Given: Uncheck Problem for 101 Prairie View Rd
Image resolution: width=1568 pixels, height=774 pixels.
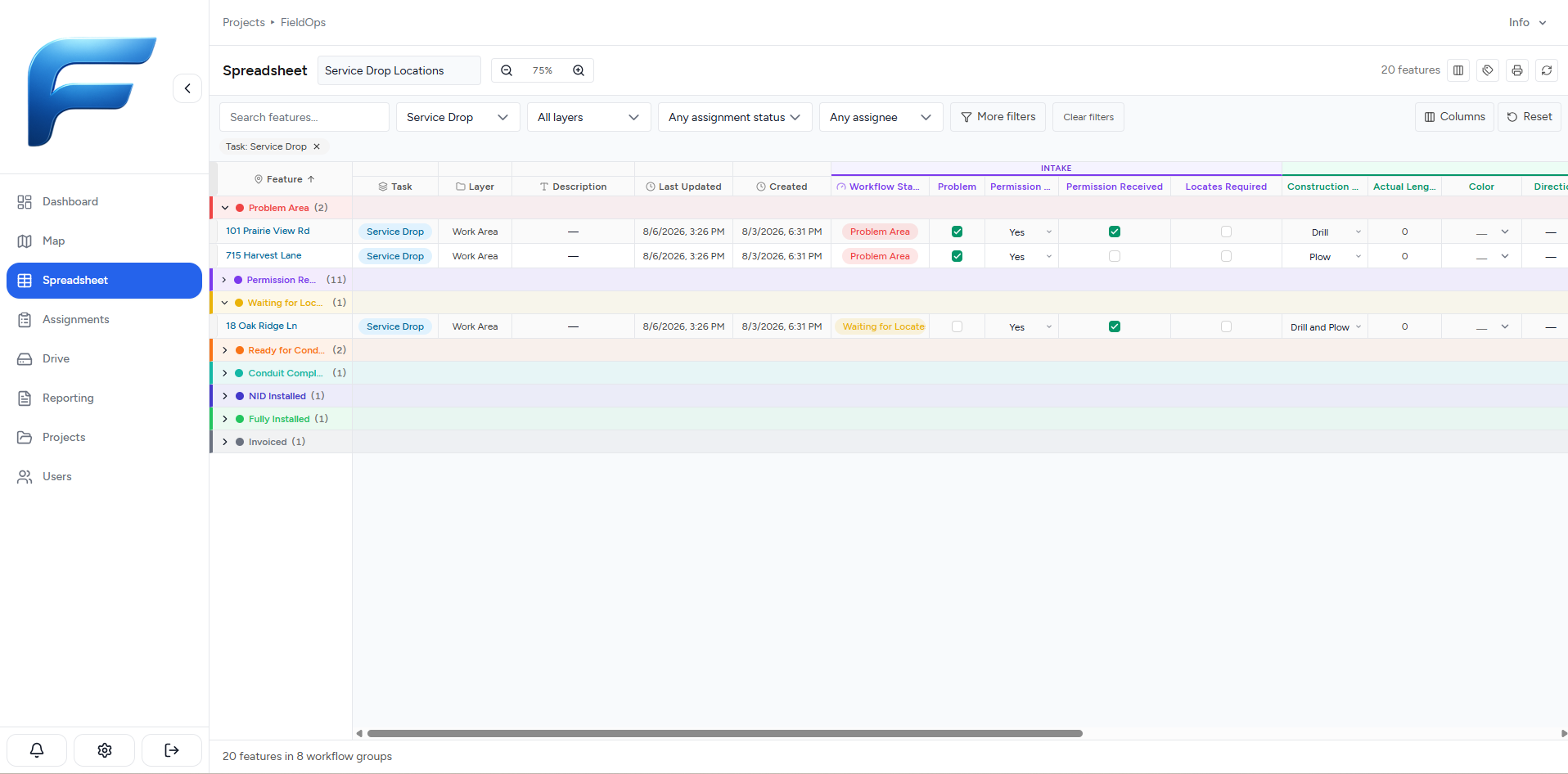Looking at the screenshot, I should [957, 232].
